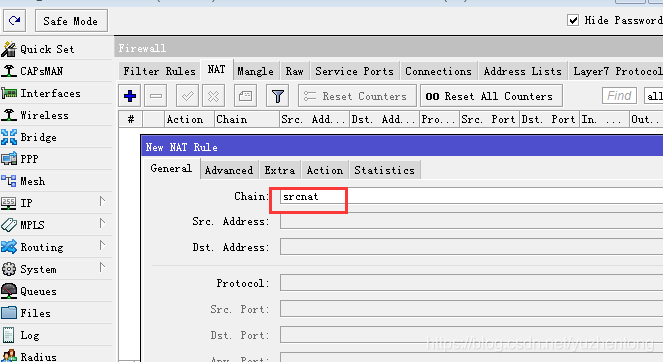Expand the MPLS submenu arrow
Image resolution: width=663 pixels, height=362 pixels.
[102, 223]
